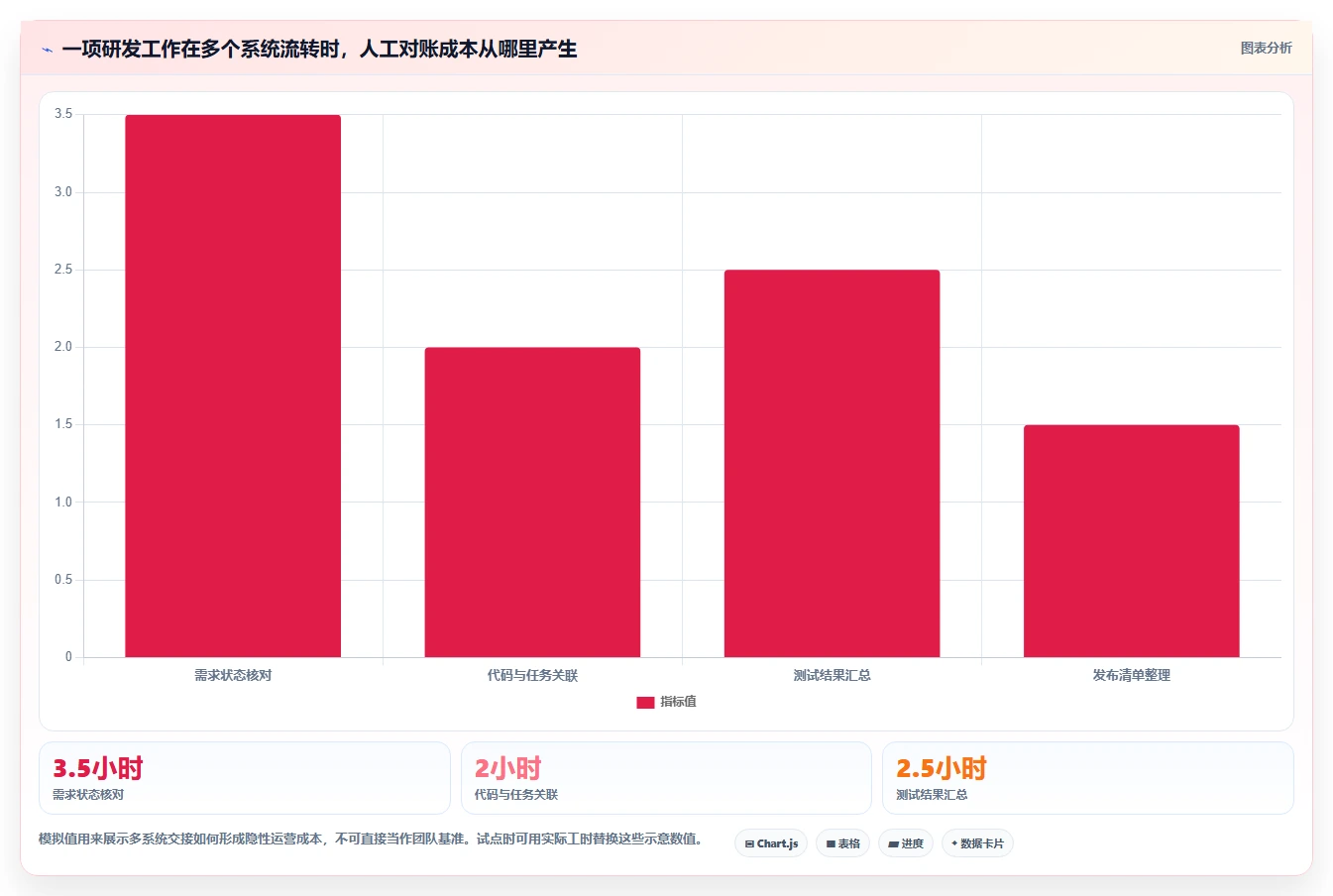1333x896 pixels.
Task: Click the 代码与任务关联 bar in the chart
Action: [532, 502]
